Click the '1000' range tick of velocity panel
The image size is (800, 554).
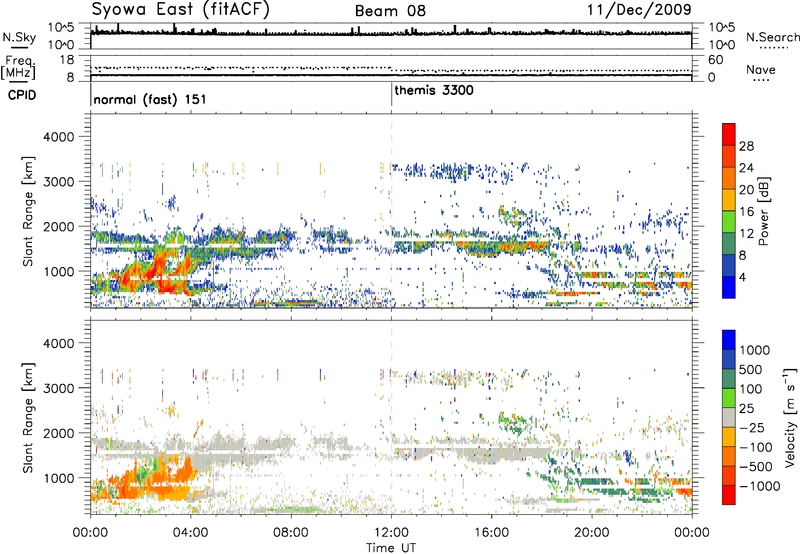pos(58,478)
